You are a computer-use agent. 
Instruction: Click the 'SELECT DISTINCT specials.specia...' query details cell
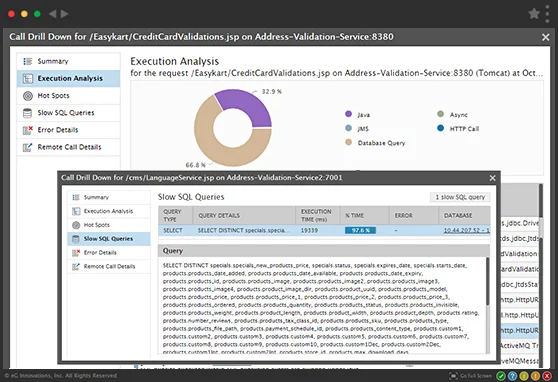pos(243,231)
